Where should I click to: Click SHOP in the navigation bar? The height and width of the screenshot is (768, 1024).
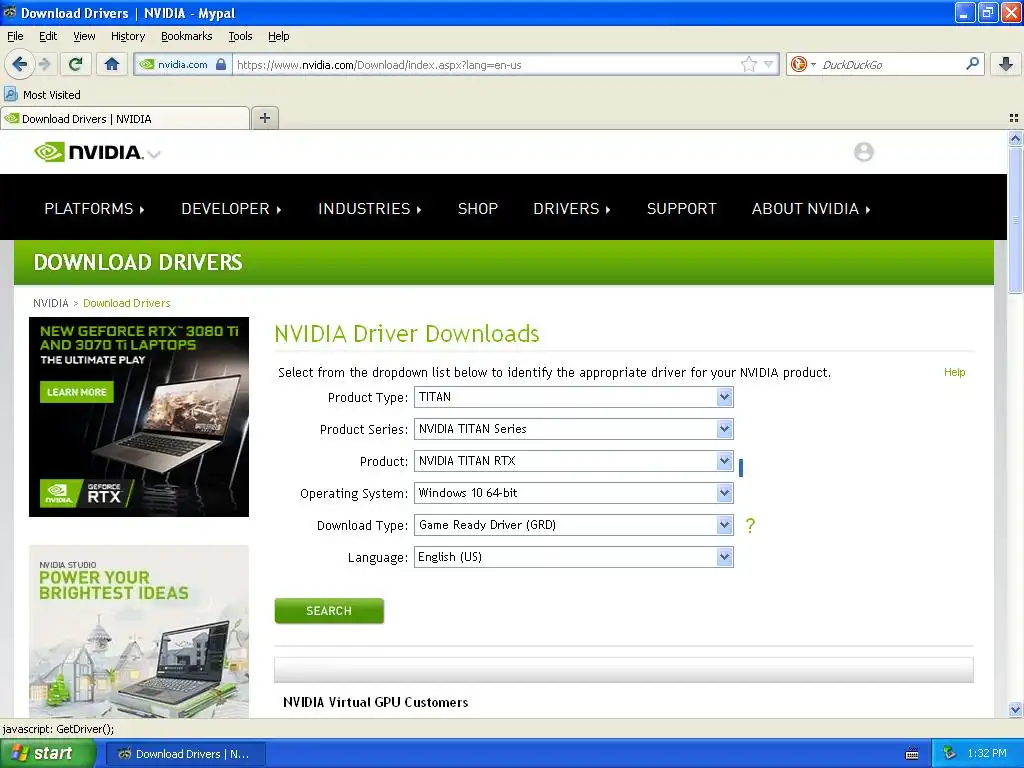tap(477, 208)
